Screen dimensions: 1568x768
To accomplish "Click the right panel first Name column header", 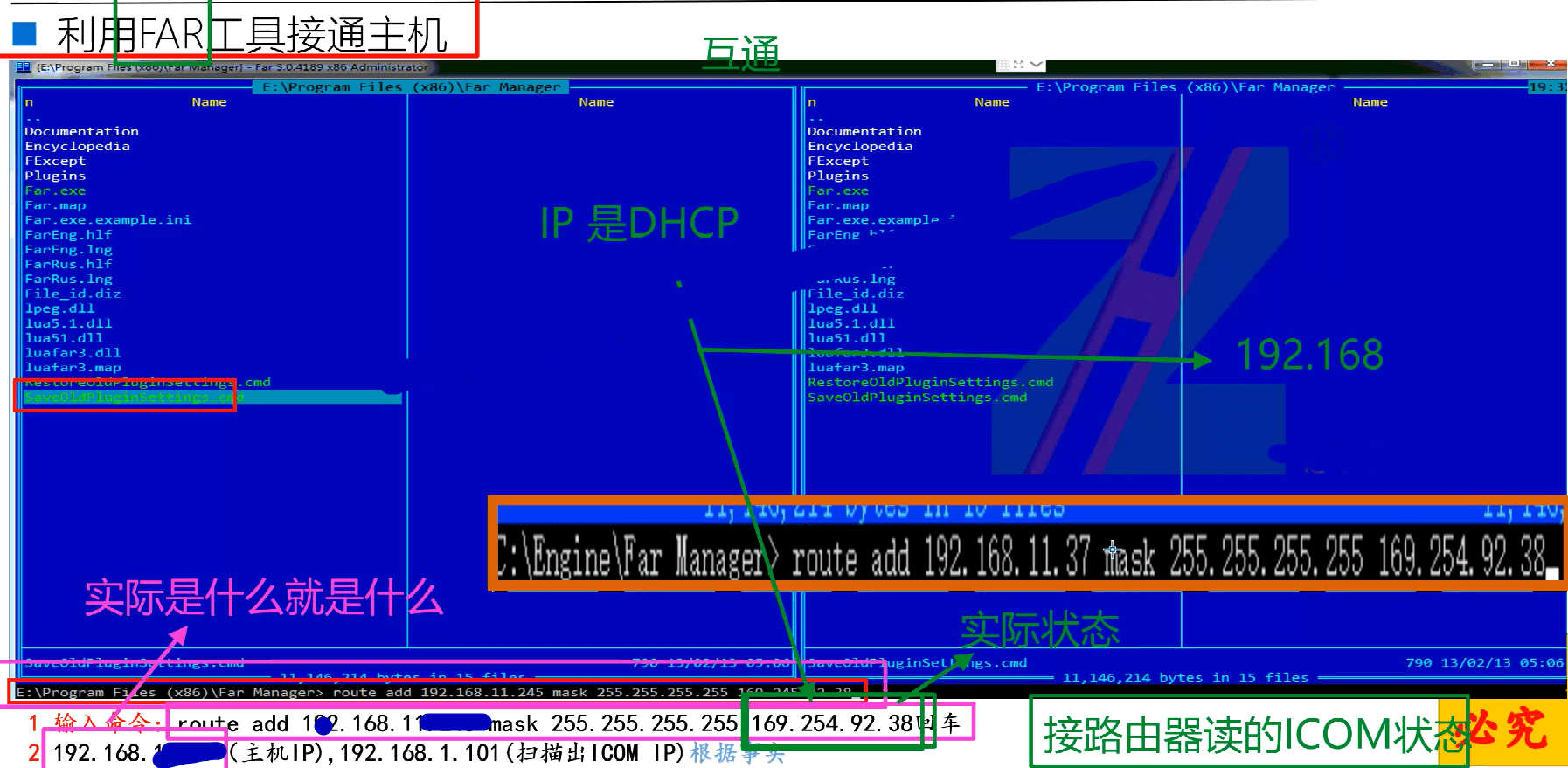I will coord(992,102).
